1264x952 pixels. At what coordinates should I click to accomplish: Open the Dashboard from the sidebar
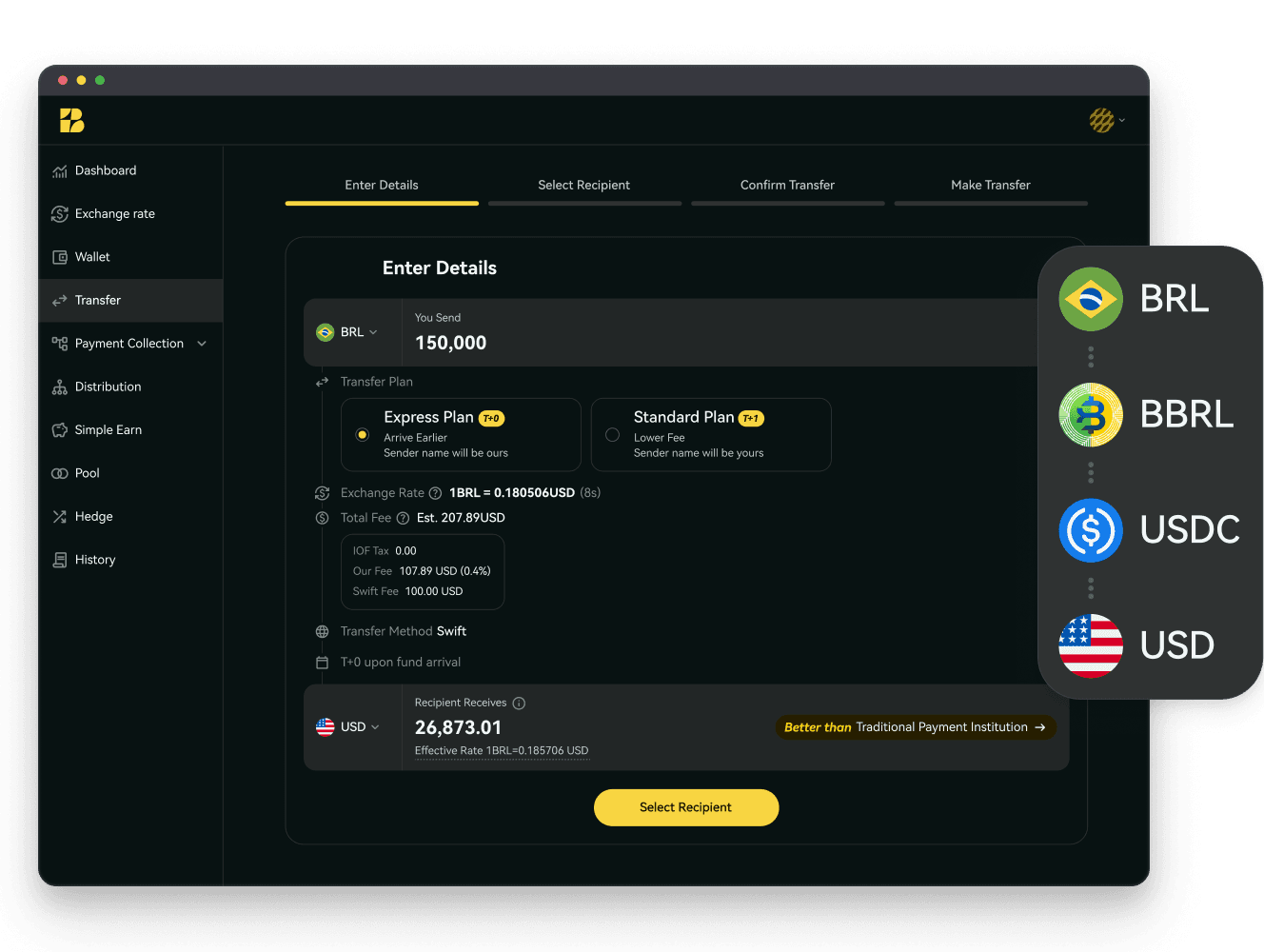pos(105,170)
